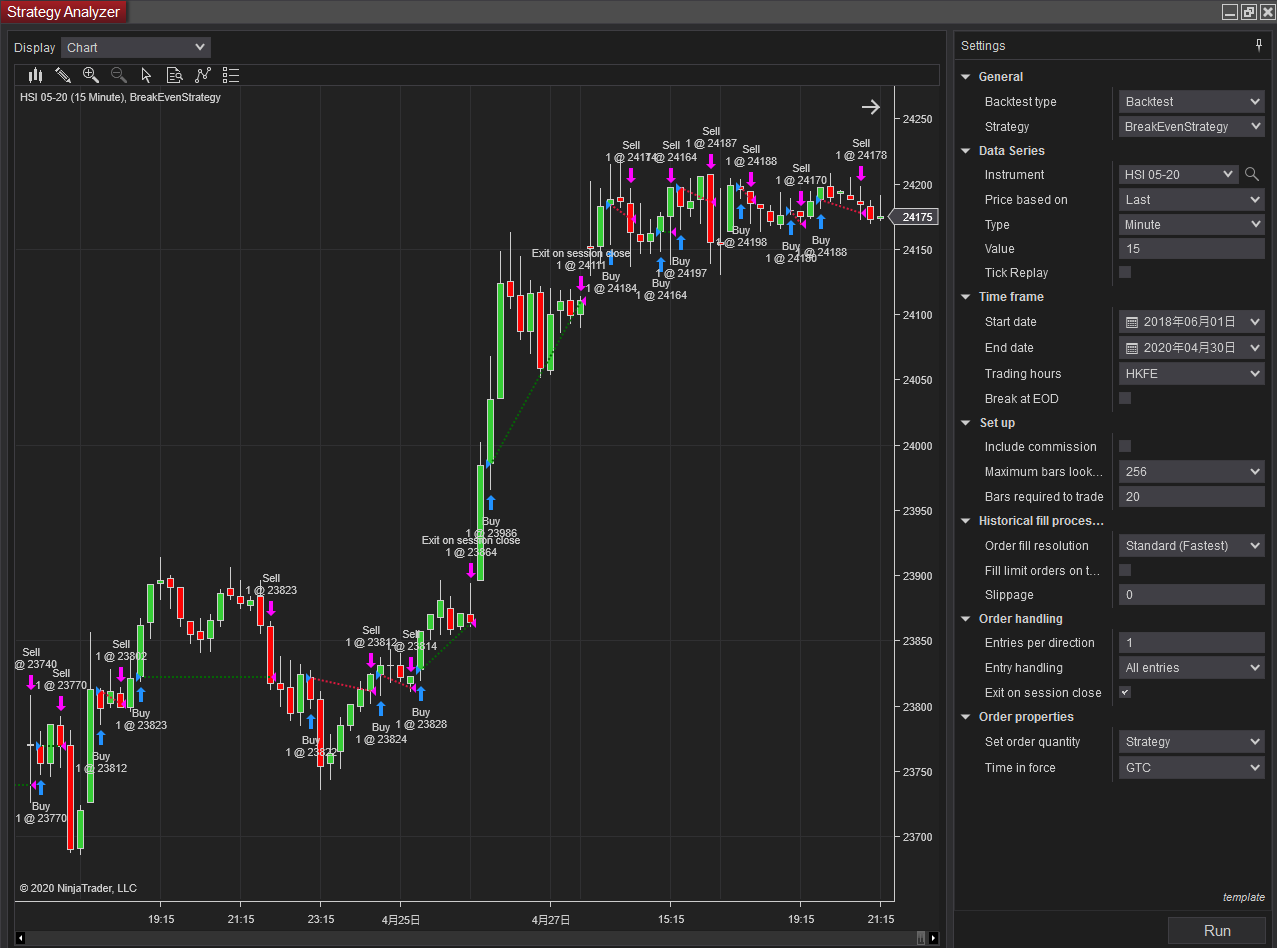The height and width of the screenshot is (948, 1277).
Task: Click horizontal scrollbar left arrow
Action: tap(20, 938)
